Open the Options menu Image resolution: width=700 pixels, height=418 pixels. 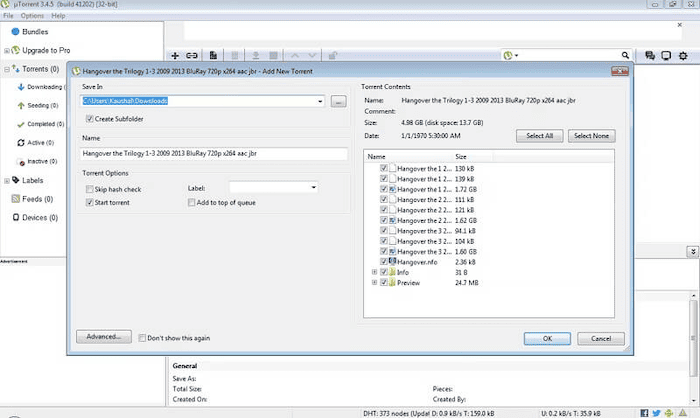coord(32,16)
